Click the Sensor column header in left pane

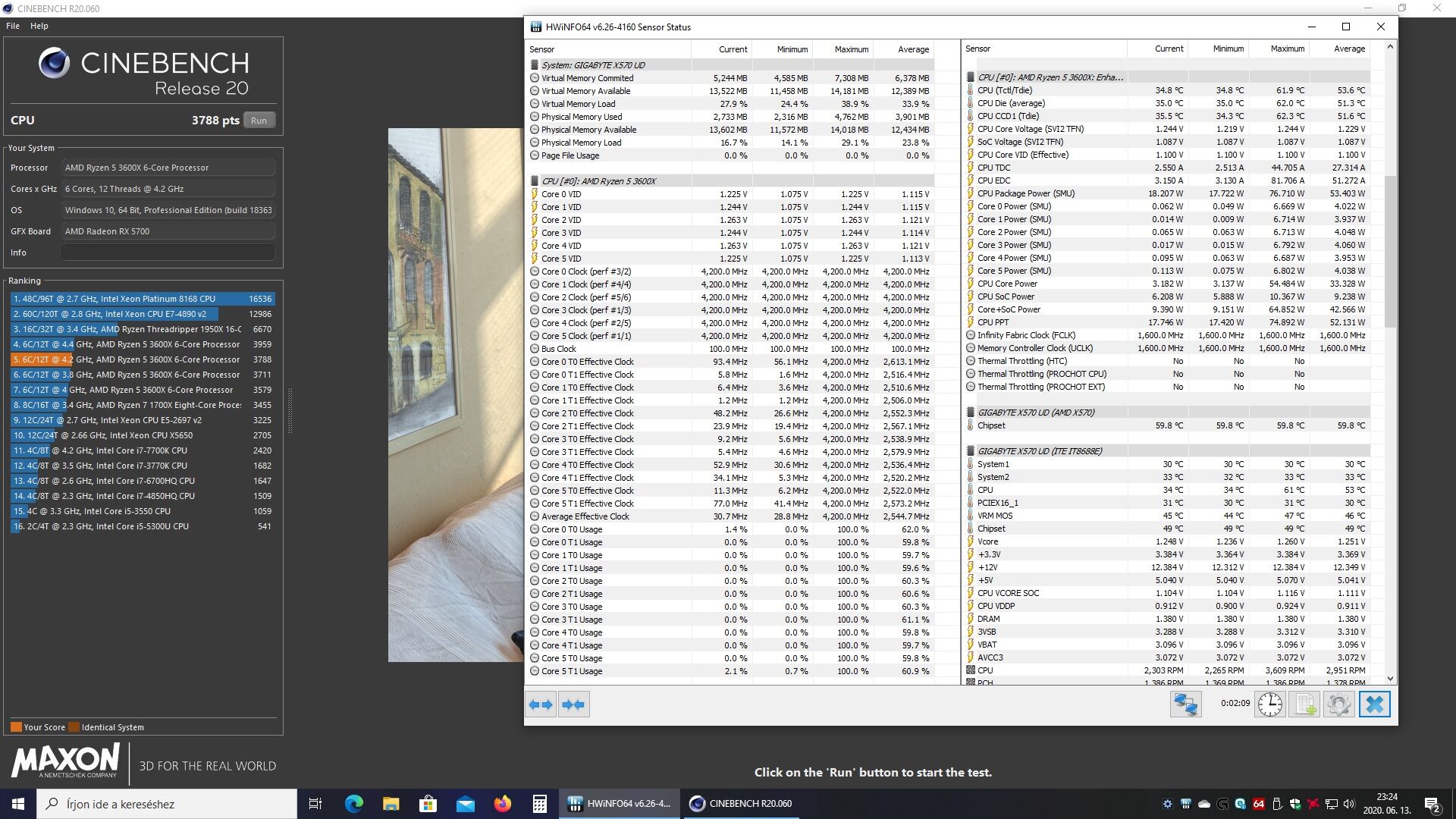coord(608,49)
